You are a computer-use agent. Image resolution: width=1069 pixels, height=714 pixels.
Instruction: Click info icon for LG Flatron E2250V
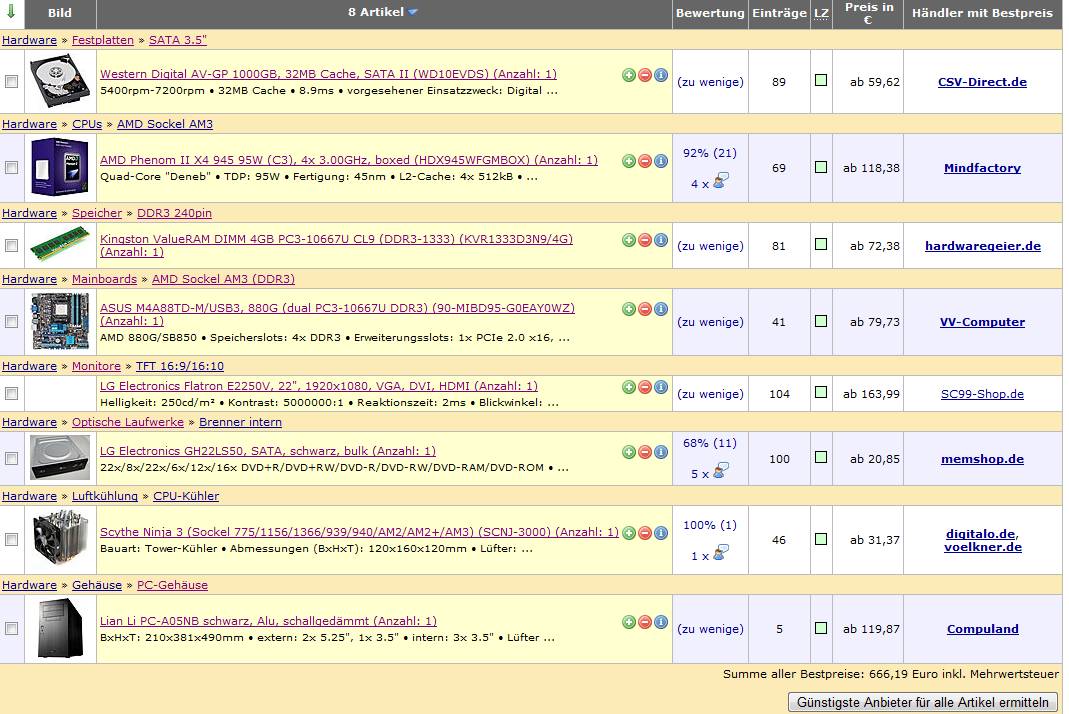661,387
